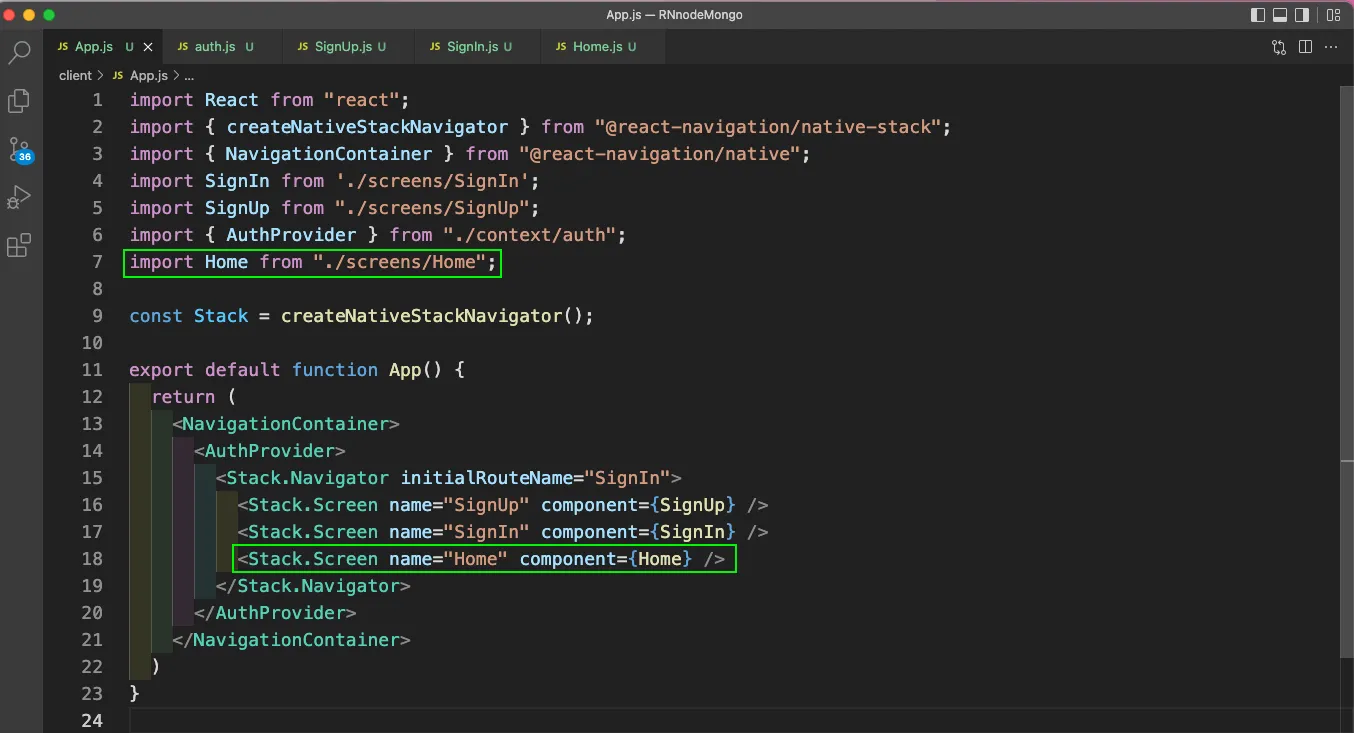This screenshot has width=1354, height=733.
Task: Click the return keyword on line 12
Action: [x=183, y=397]
